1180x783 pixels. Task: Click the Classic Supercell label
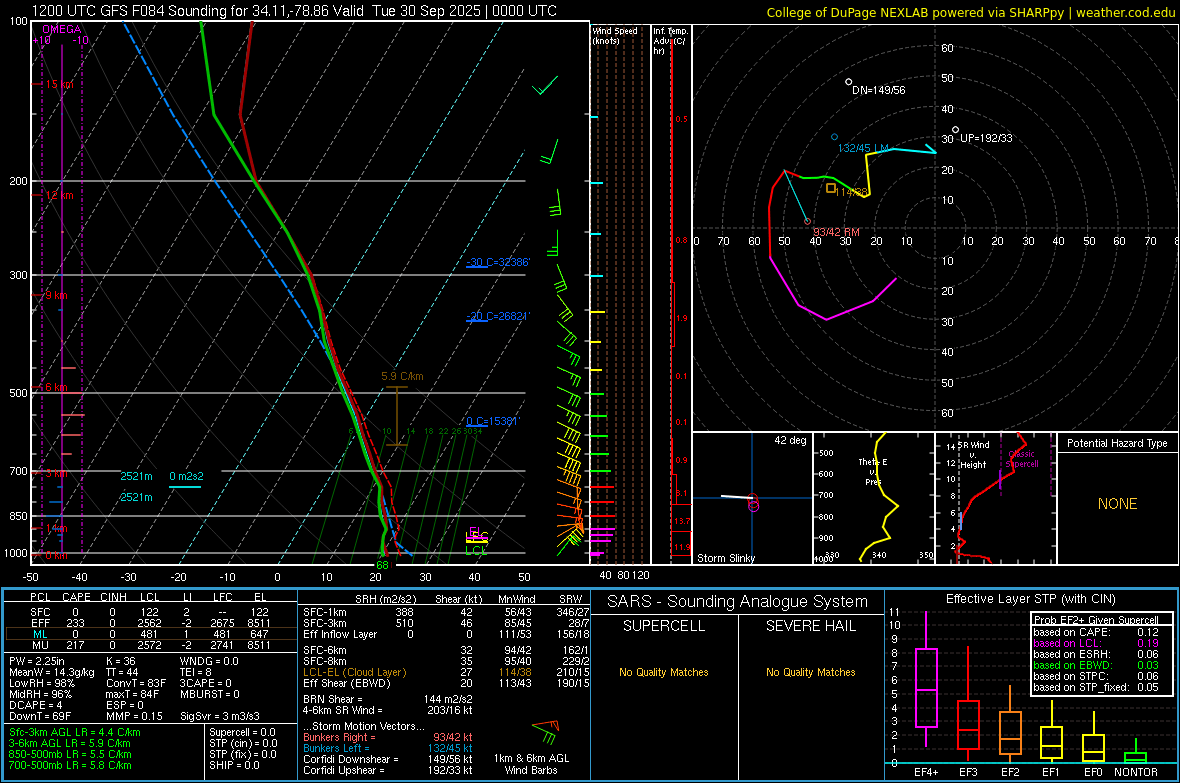pyautogui.click(x=1022, y=459)
